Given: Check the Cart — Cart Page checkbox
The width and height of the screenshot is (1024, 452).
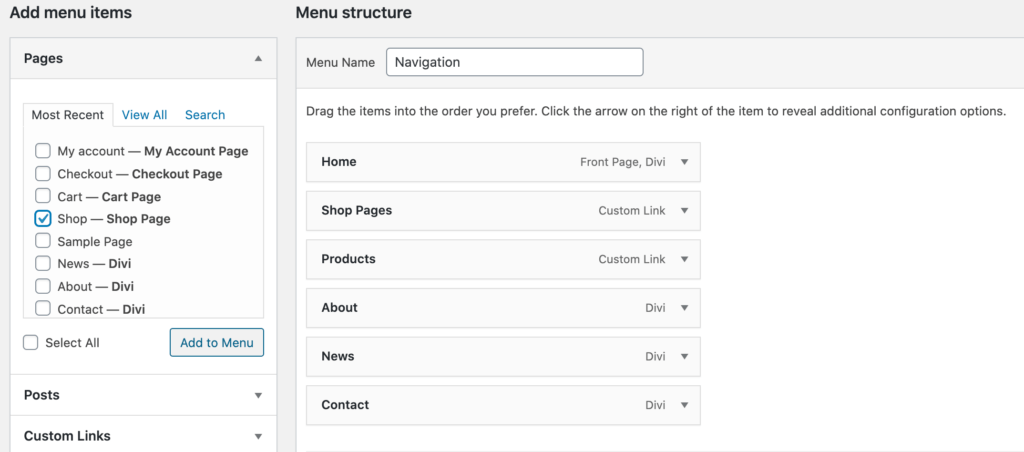Looking at the screenshot, I should [43, 196].
